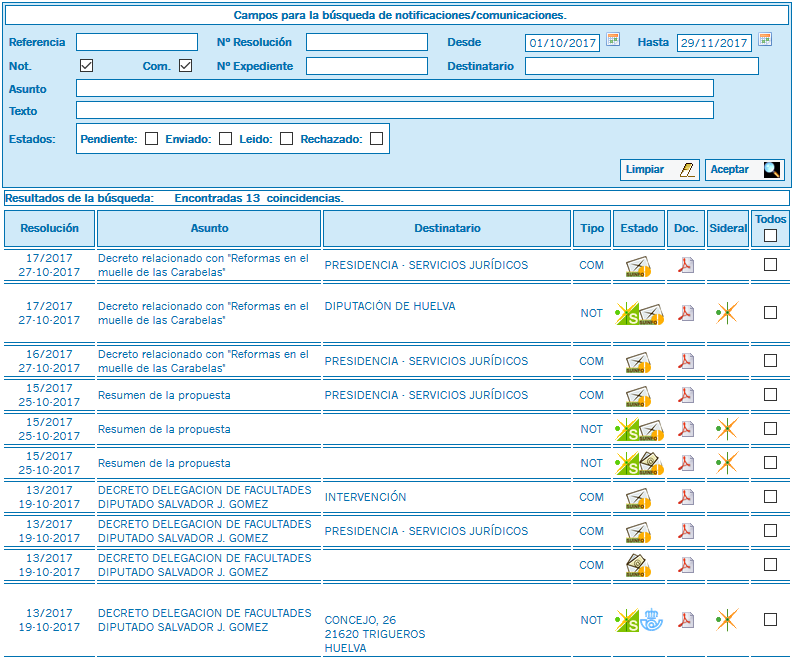Screen dimensions: 795x658
Task: Click envelope status icon for 13/2017 PRESIDENCIA row
Action: click(x=638, y=532)
